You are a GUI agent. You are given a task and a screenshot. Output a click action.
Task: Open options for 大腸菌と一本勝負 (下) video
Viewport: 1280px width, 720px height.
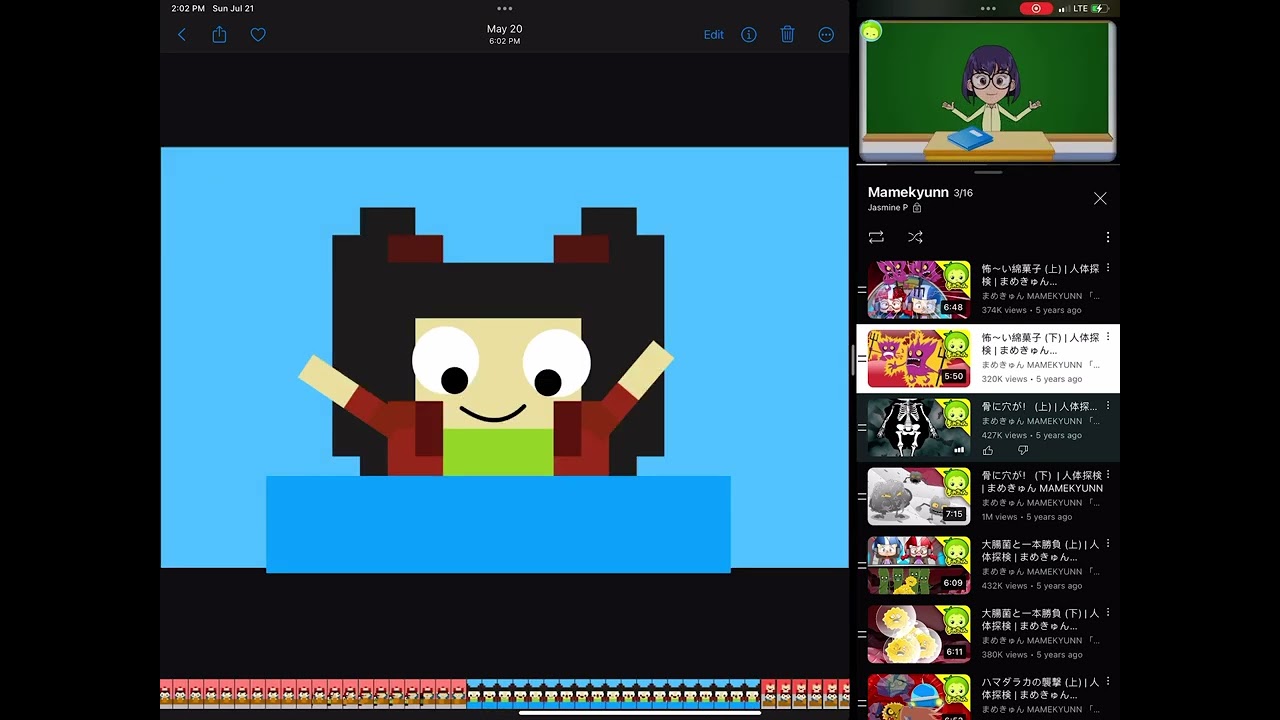1107,613
